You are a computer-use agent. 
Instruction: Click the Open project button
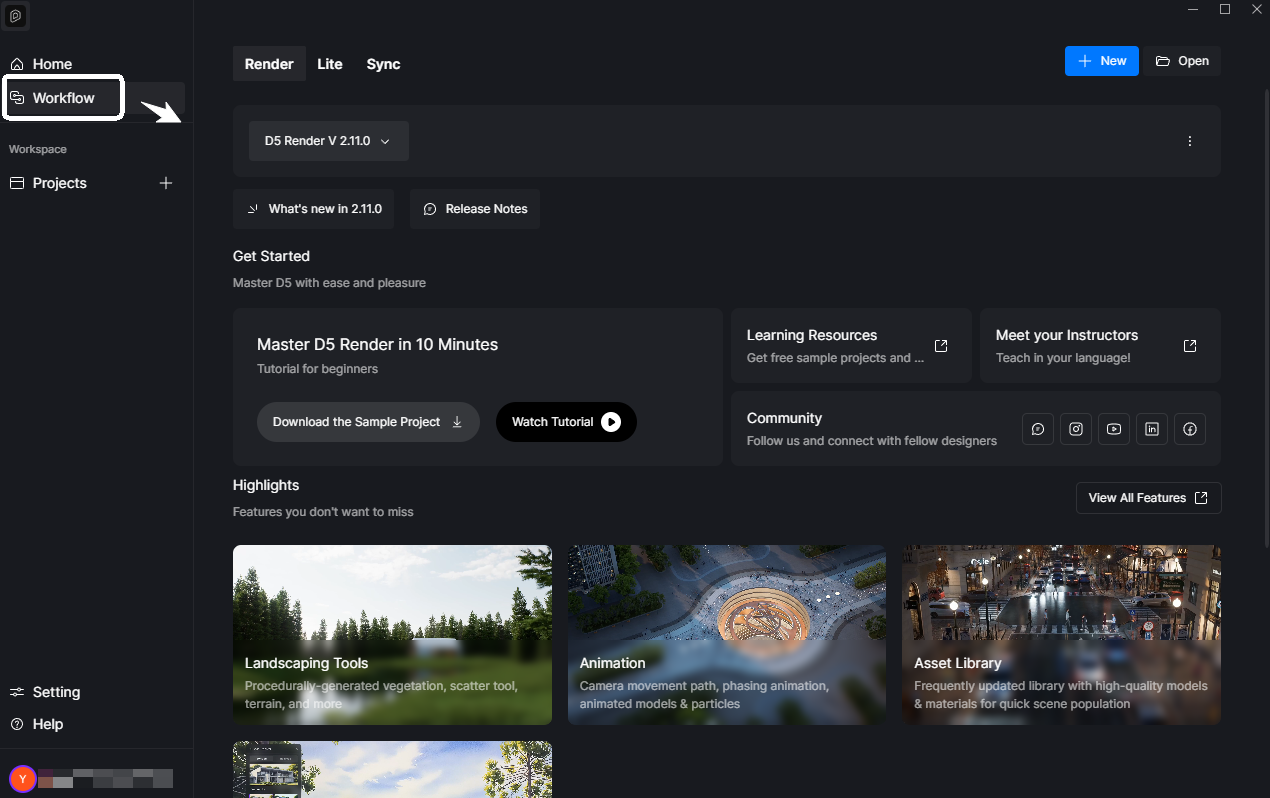(1182, 61)
